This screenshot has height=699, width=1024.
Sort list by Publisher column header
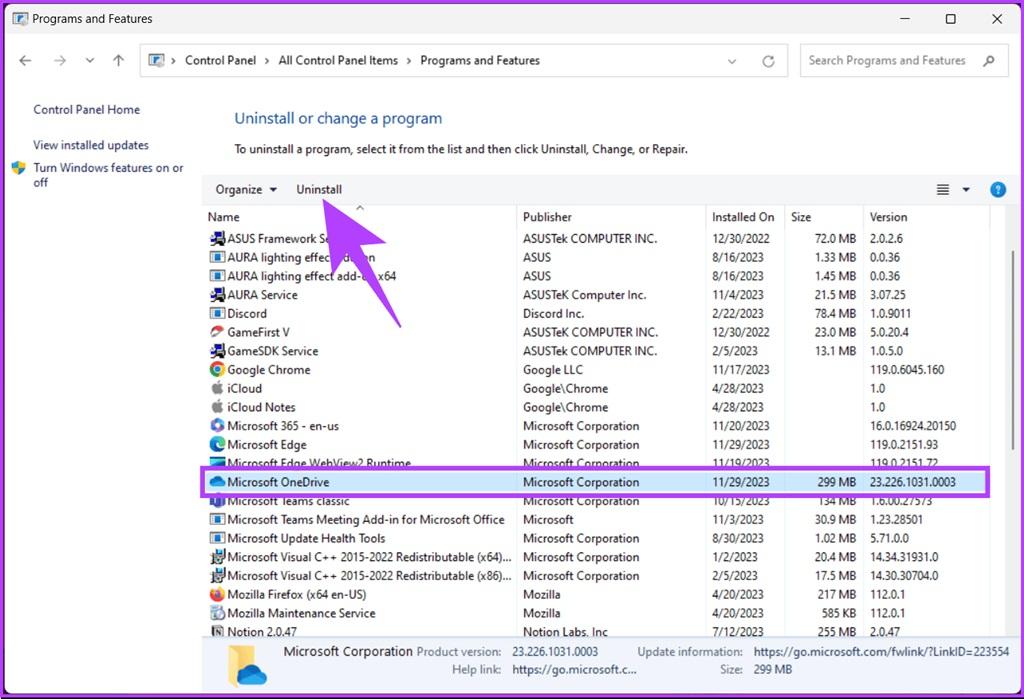coord(547,217)
